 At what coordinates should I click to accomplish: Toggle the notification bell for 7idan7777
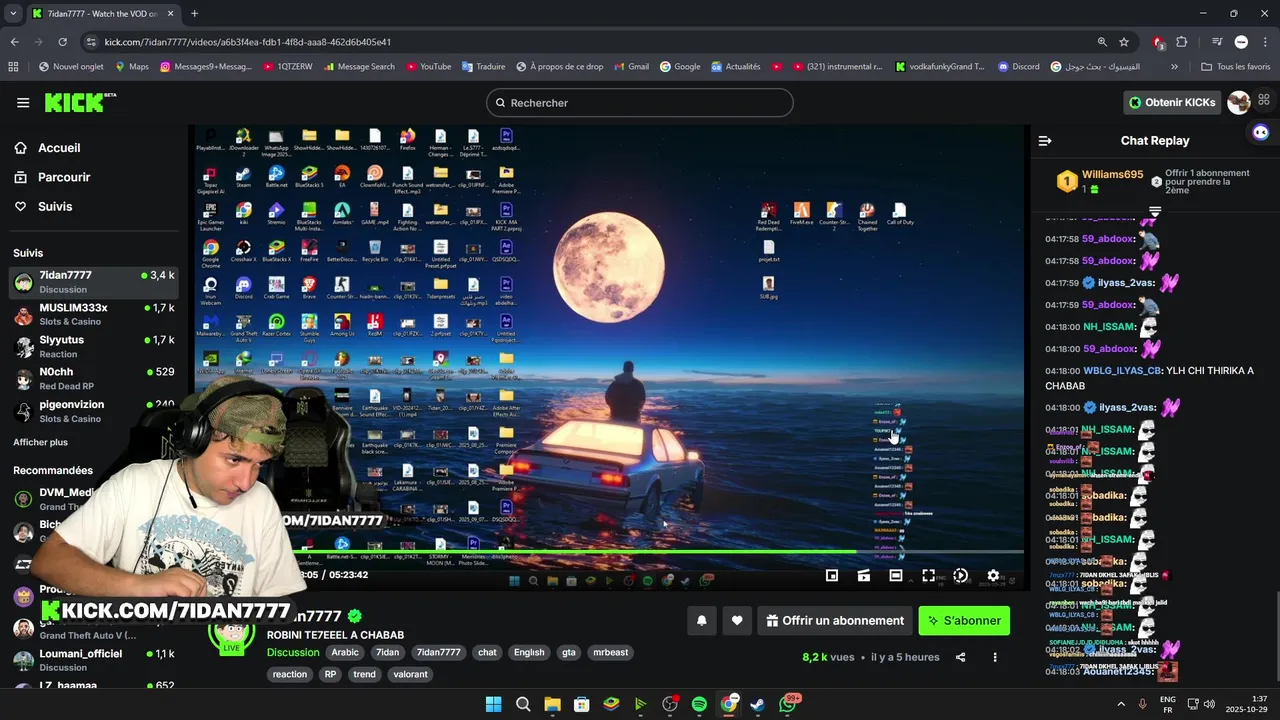point(702,621)
